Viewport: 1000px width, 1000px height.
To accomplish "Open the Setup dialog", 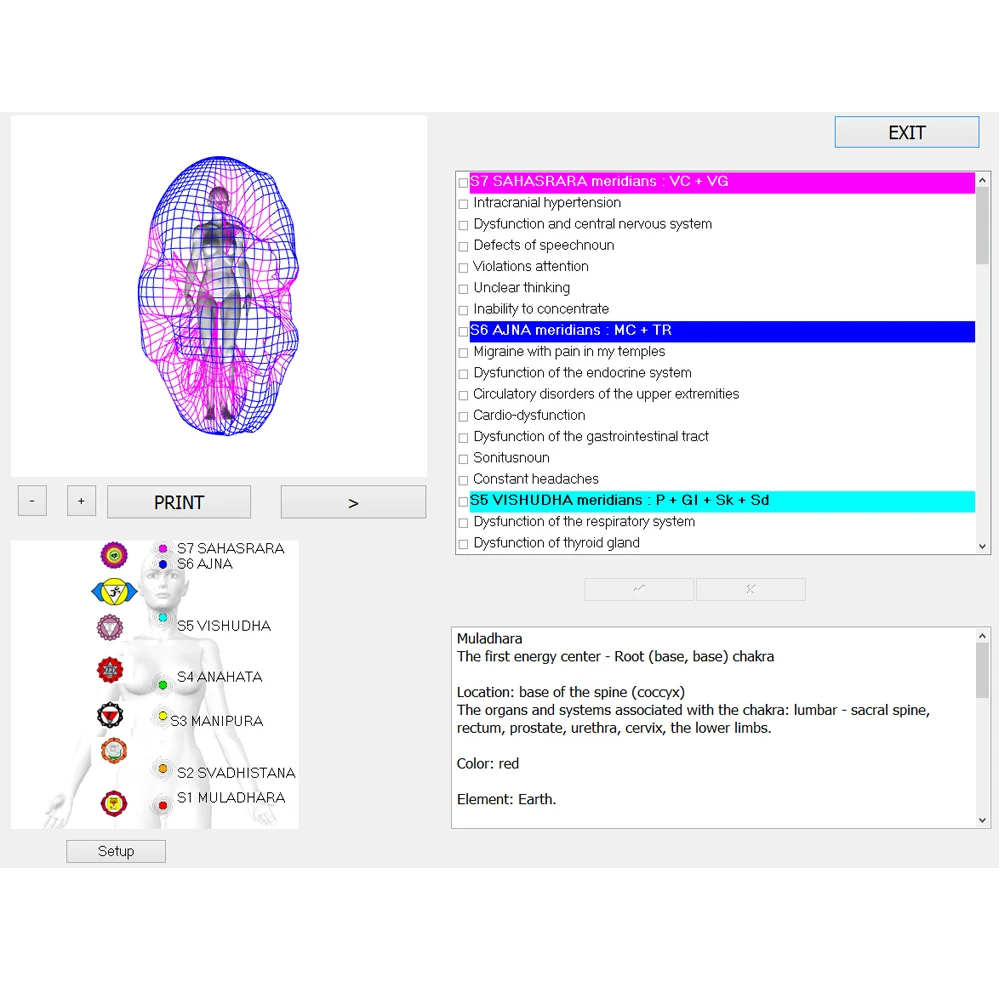I will (x=115, y=850).
